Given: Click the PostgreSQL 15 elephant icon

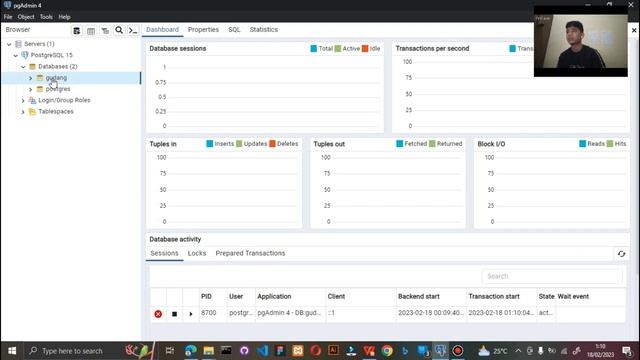Looking at the screenshot, I should pyautogui.click(x=25, y=55).
